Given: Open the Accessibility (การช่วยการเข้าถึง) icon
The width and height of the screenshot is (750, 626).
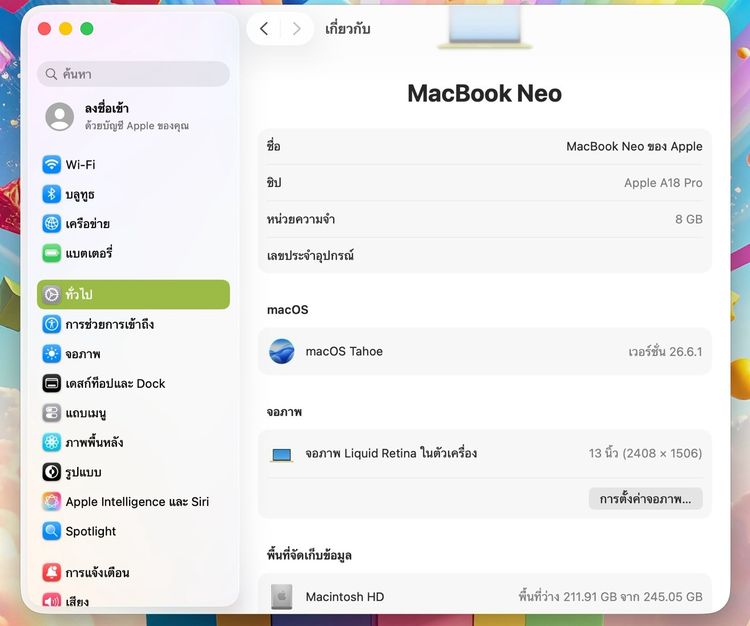Looking at the screenshot, I should click(x=51, y=324).
